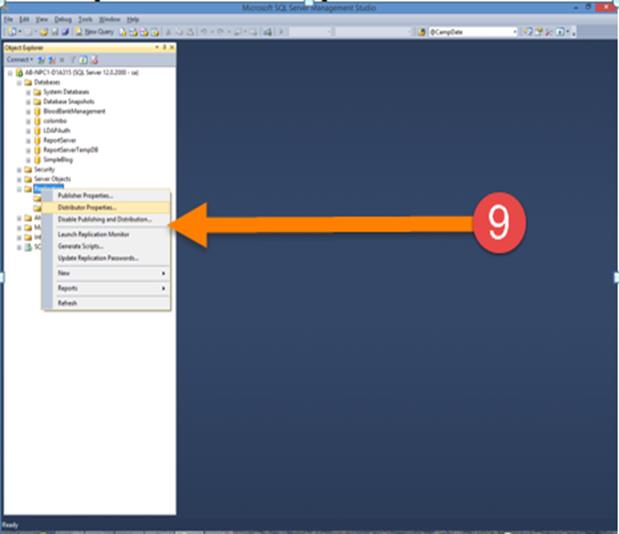Choose Update Replication Passwords

106,258
